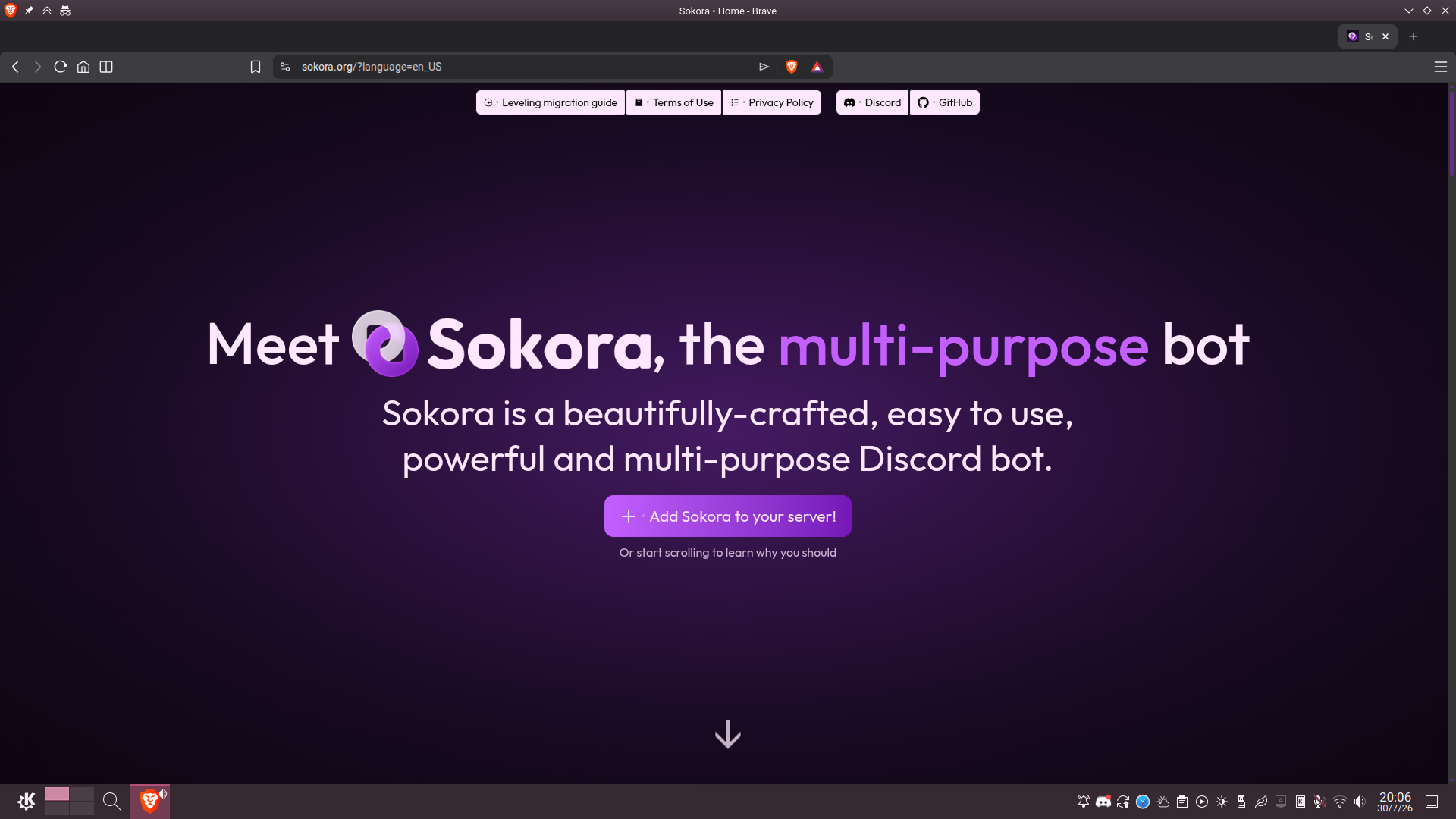
Task: Open the system updates tray icon
Action: click(1123, 802)
